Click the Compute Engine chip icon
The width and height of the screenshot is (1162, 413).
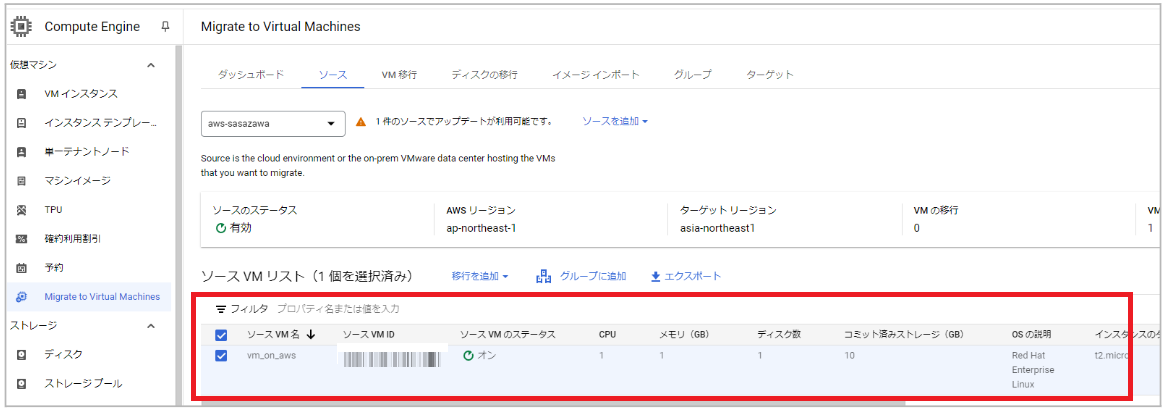pyautogui.click(x=21, y=27)
